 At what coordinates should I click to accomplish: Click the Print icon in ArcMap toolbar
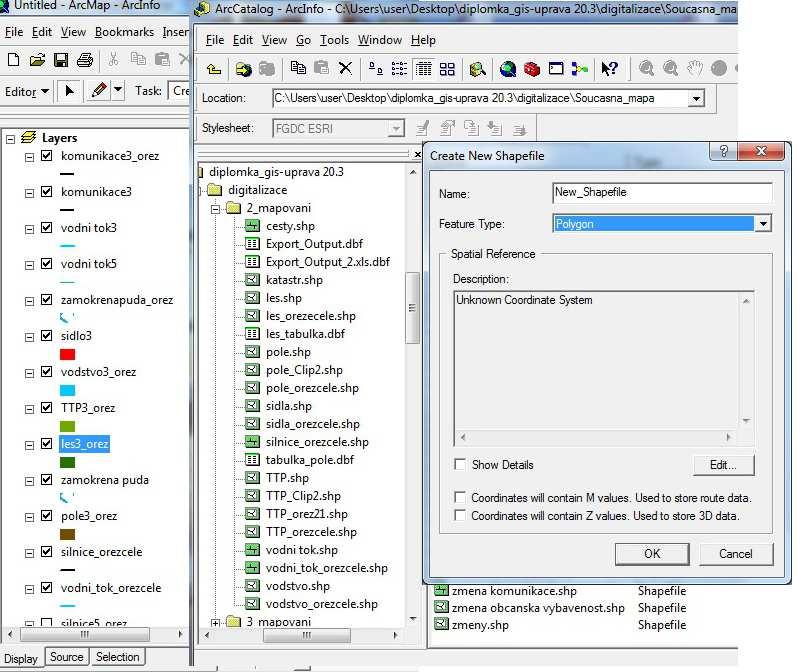point(85,60)
